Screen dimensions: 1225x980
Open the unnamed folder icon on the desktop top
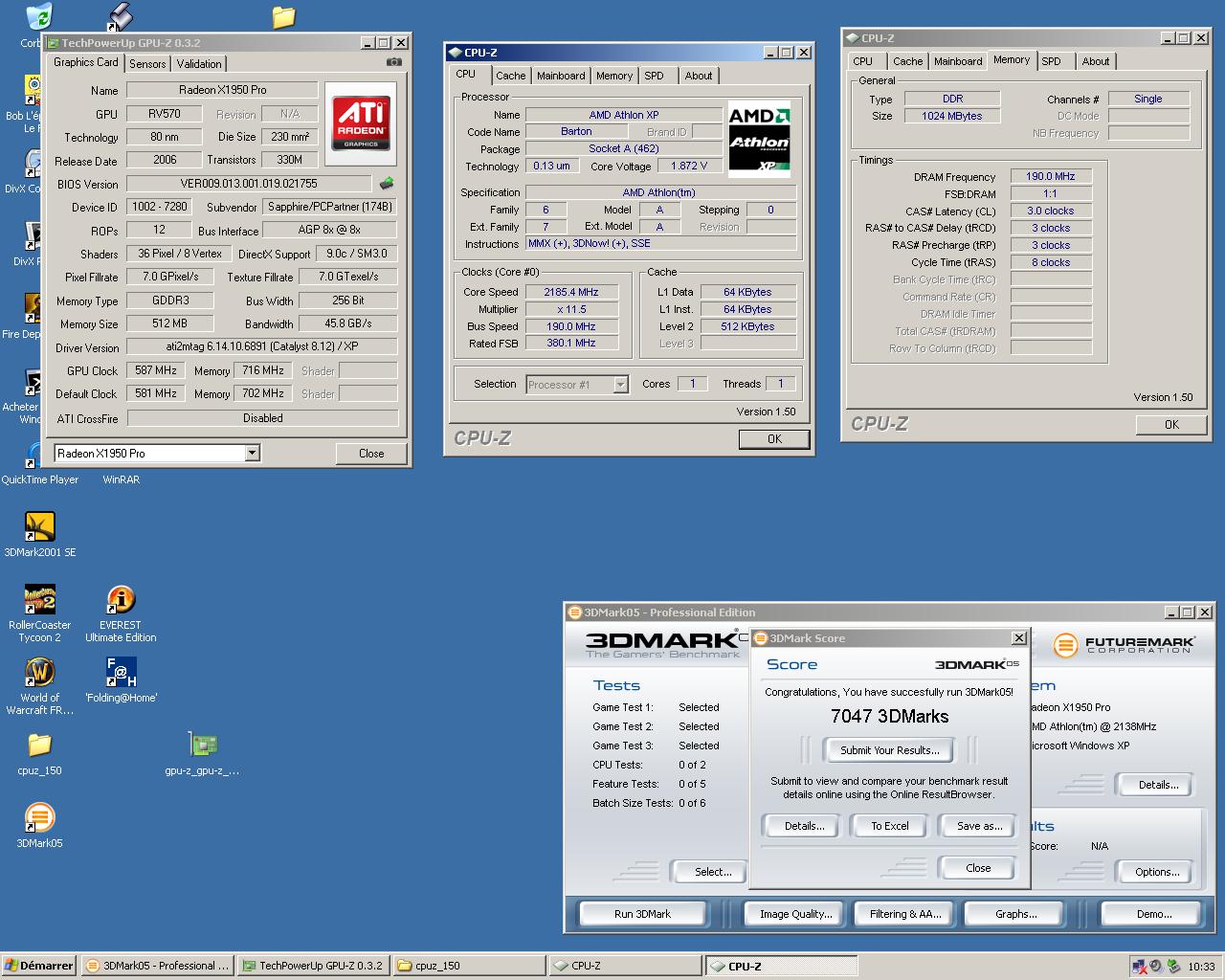tap(283, 16)
